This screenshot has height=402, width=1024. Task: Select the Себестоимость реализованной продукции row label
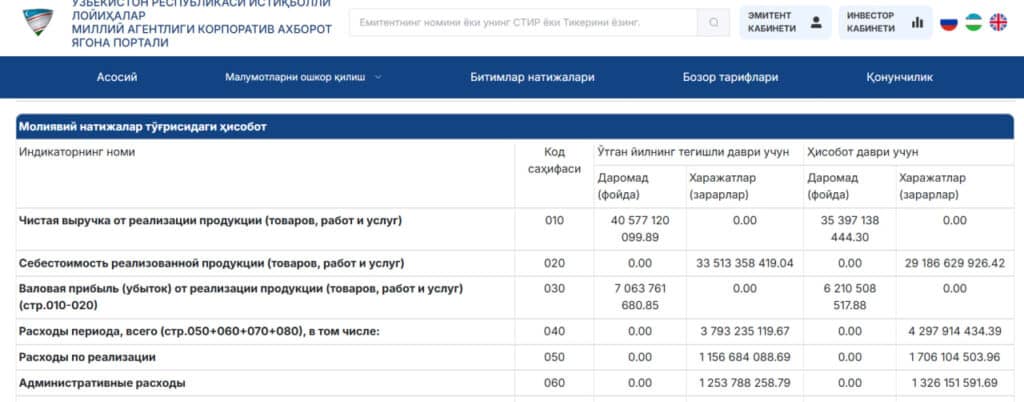click(x=211, y=263)
